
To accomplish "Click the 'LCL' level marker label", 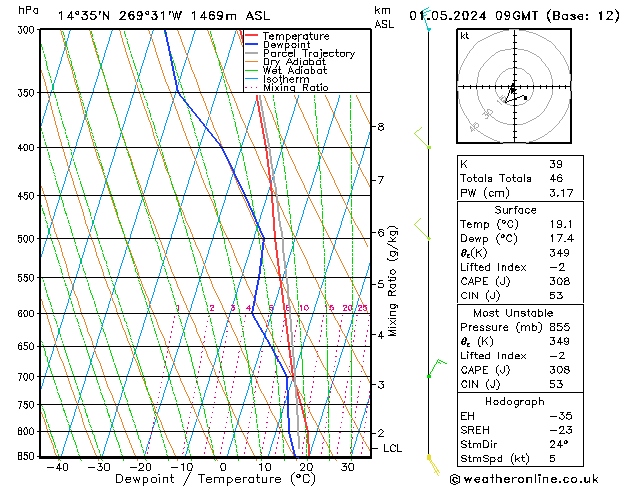I will point(392,448).
